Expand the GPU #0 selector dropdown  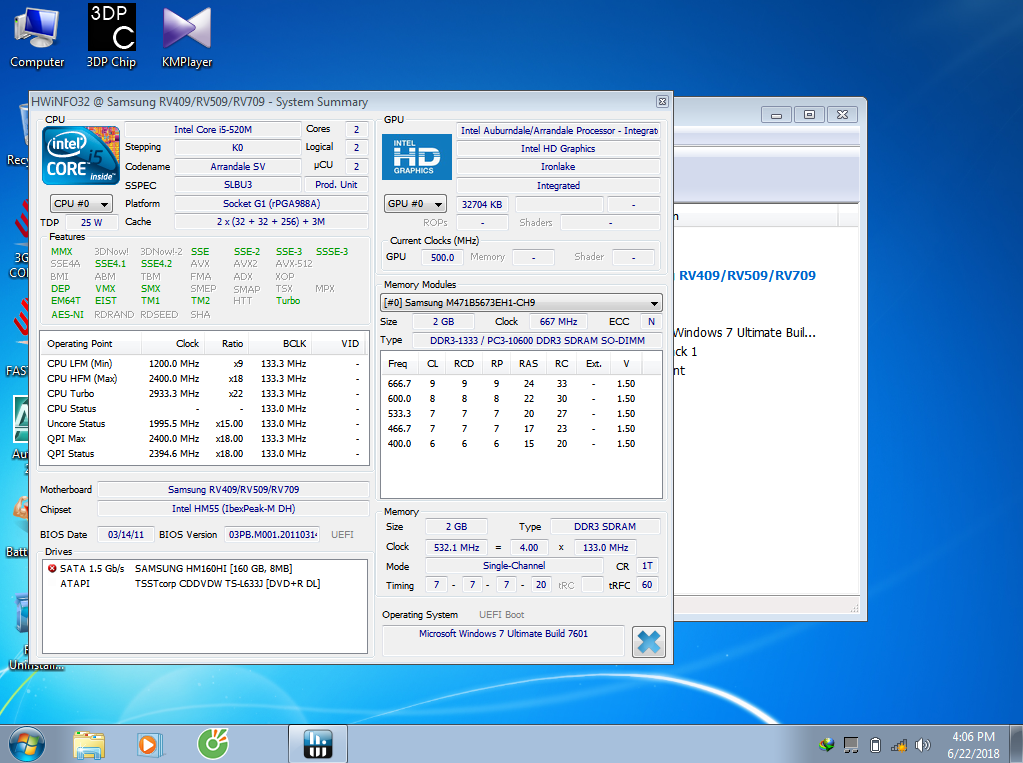[414, 204]
